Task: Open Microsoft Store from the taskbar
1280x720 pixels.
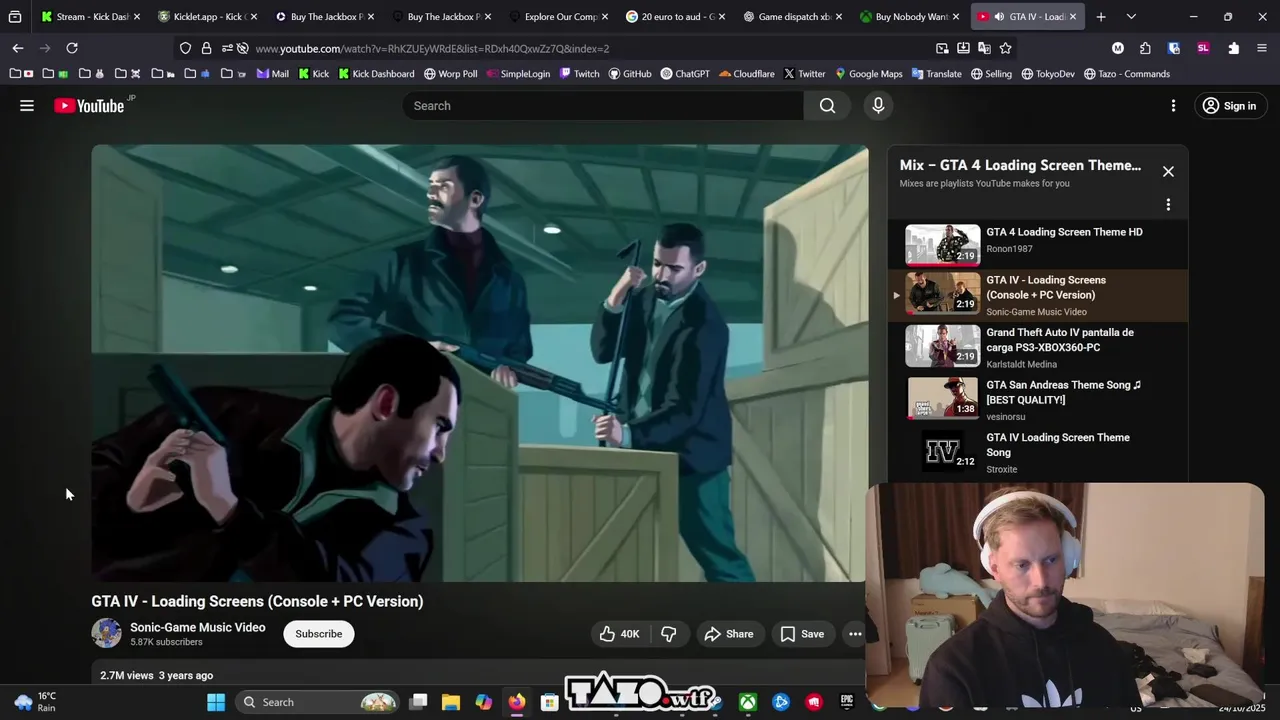Action: (x=549, y=702)
